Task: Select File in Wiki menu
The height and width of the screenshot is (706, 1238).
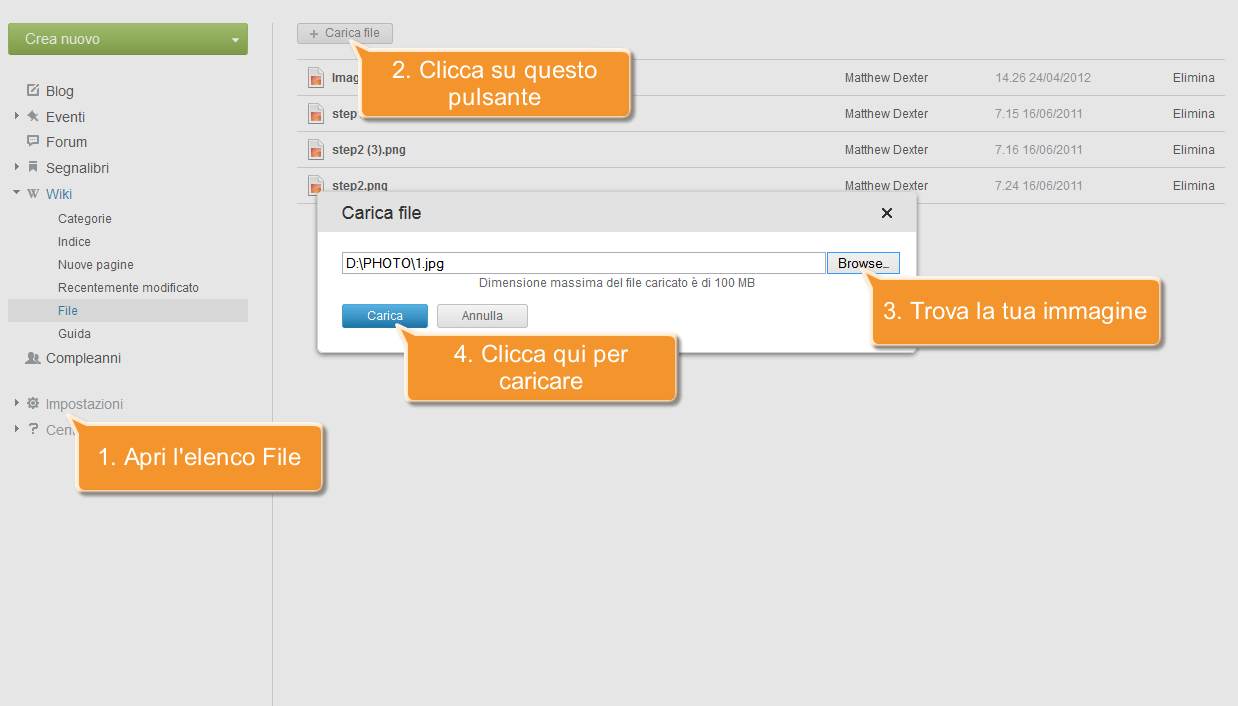Action: pos(128,311)
